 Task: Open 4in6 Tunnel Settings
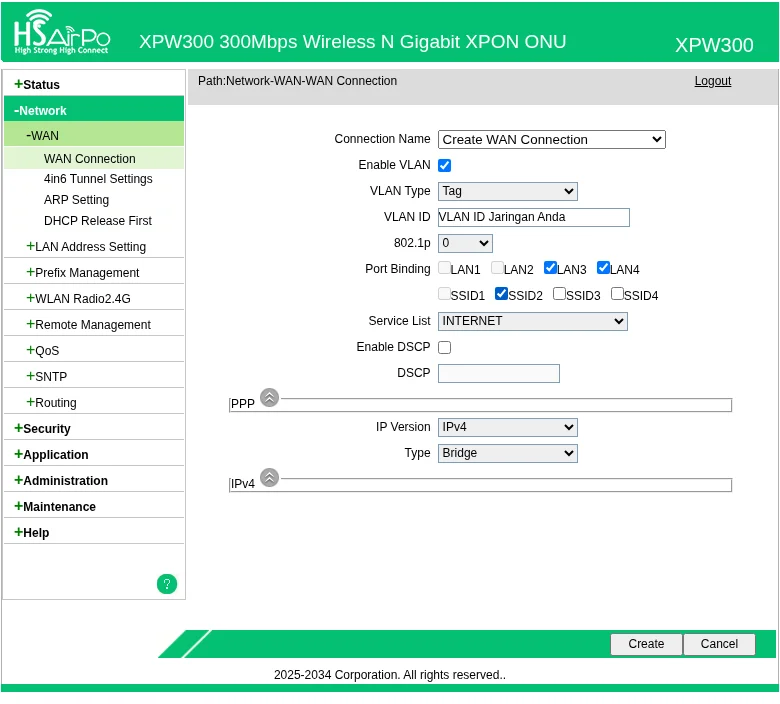[x=98, y=179]
